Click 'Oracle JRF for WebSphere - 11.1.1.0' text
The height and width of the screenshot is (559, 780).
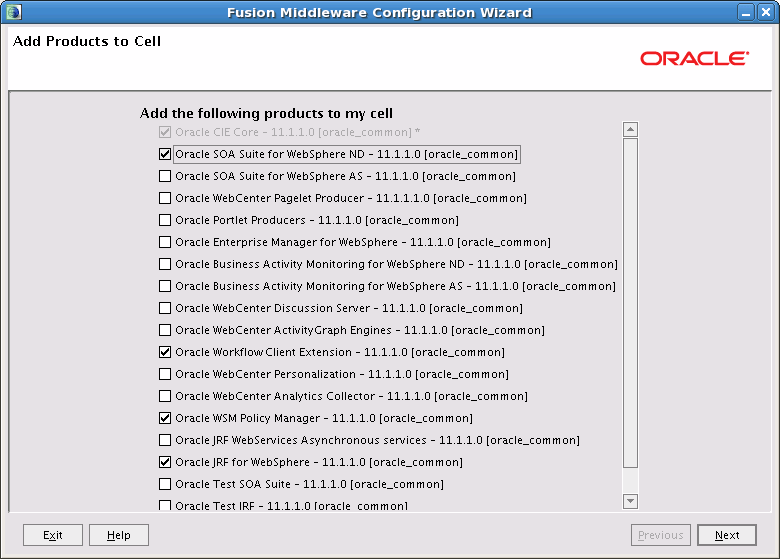pos(319,463)
